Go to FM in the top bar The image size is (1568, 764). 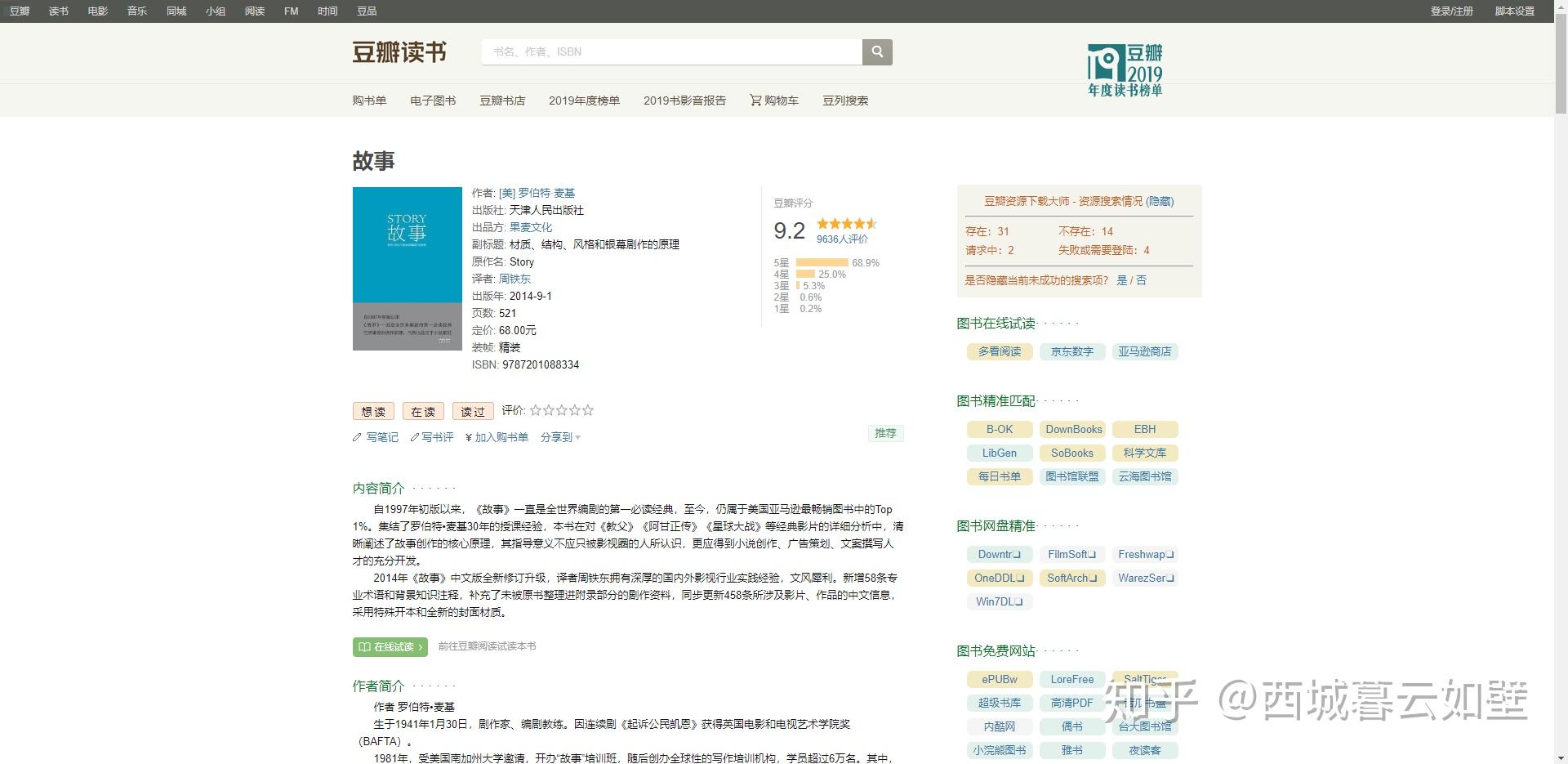pos(292,11)
